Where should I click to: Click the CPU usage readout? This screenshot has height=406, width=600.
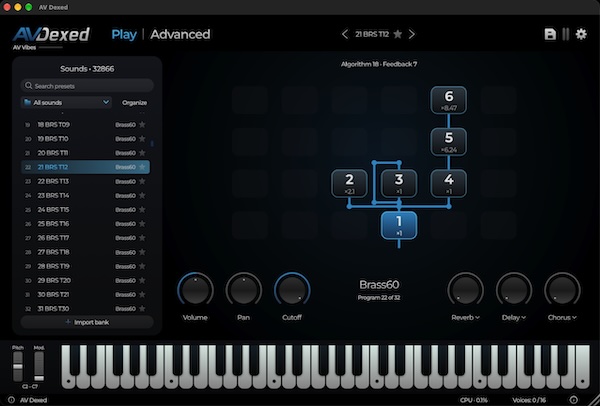474,400
